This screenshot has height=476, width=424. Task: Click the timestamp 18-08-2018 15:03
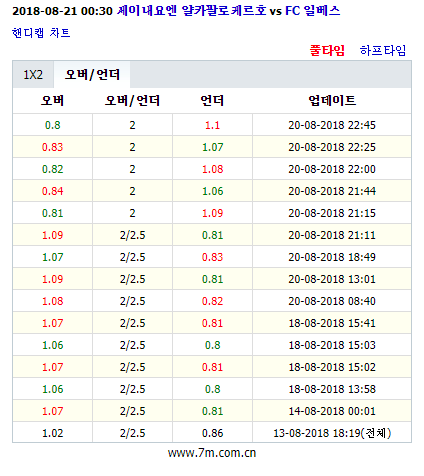[332, 345]
